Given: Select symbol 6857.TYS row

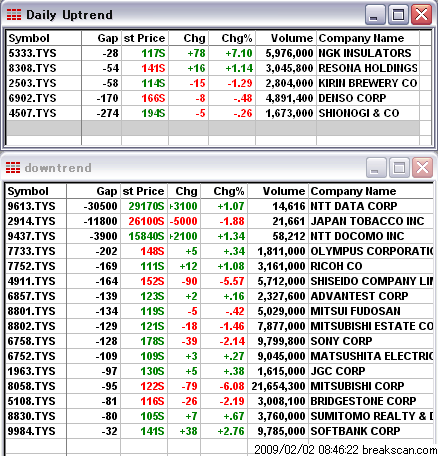Looking at the screenshot, I should click(32, 296).
